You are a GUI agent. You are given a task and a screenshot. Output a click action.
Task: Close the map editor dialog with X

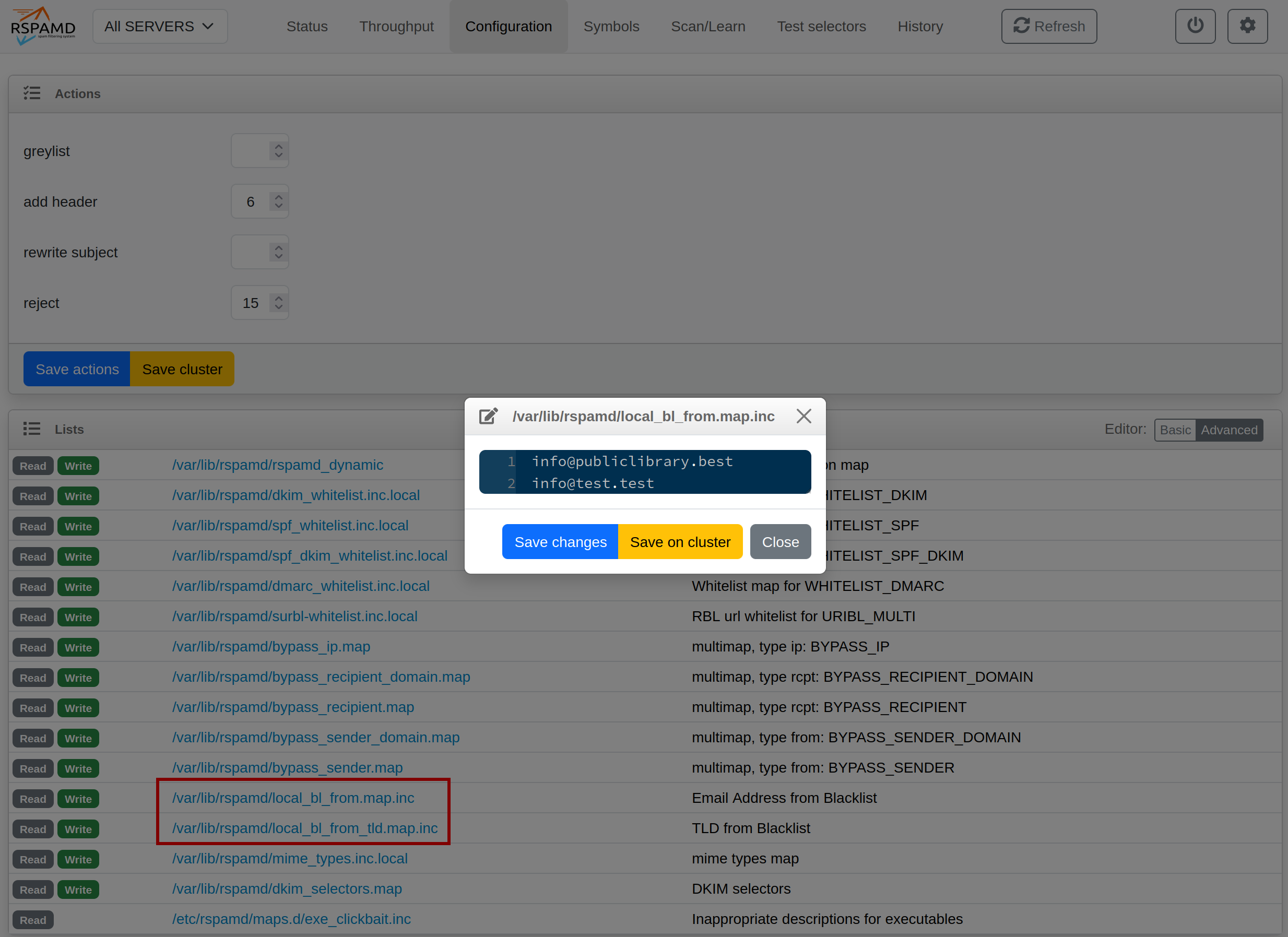coord(803,416)
